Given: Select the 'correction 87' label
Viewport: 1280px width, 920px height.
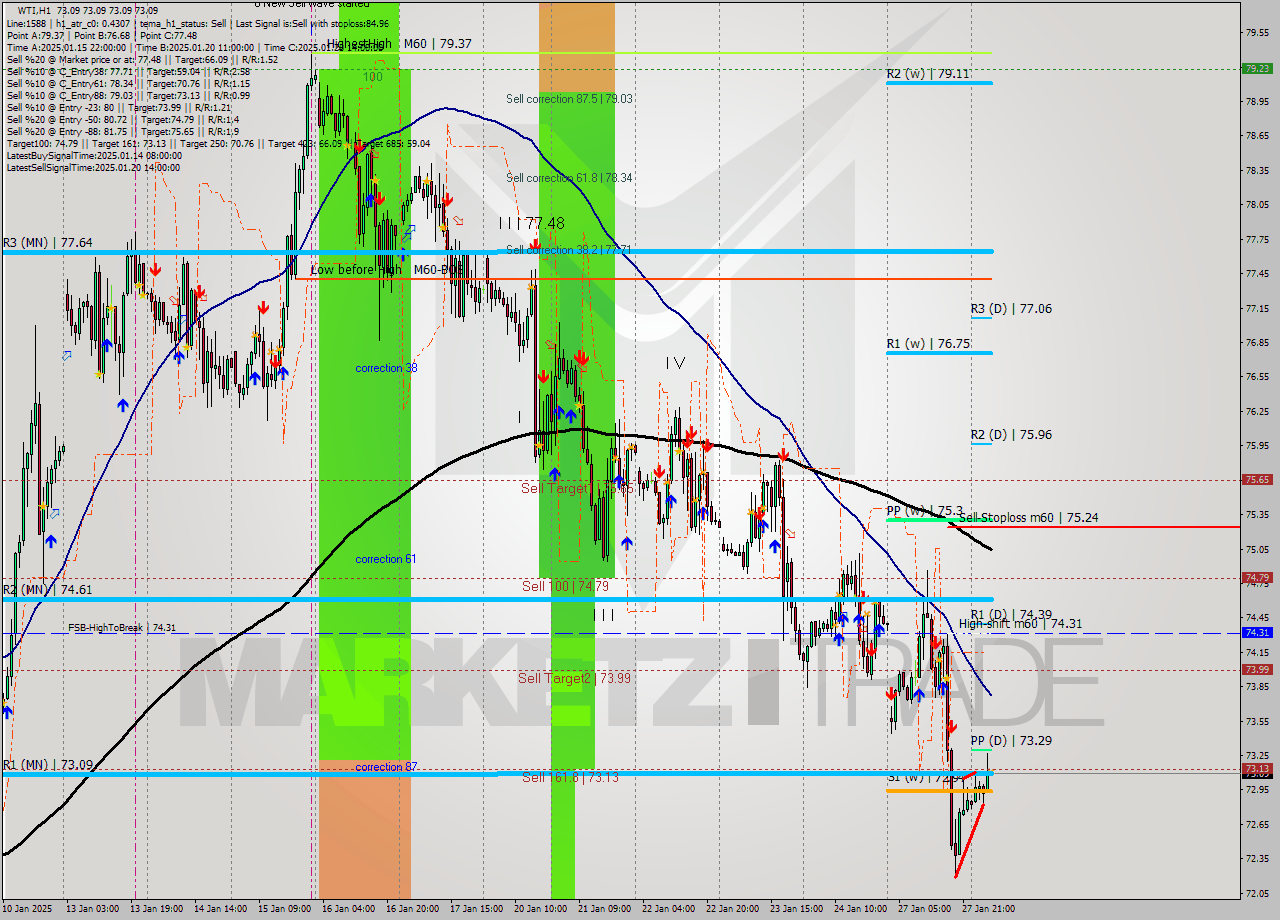Looking at the screenshot, I should point(386,767).
